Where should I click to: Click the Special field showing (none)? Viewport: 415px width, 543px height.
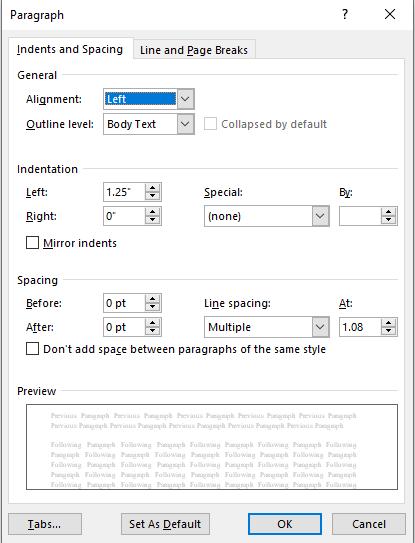258,216
